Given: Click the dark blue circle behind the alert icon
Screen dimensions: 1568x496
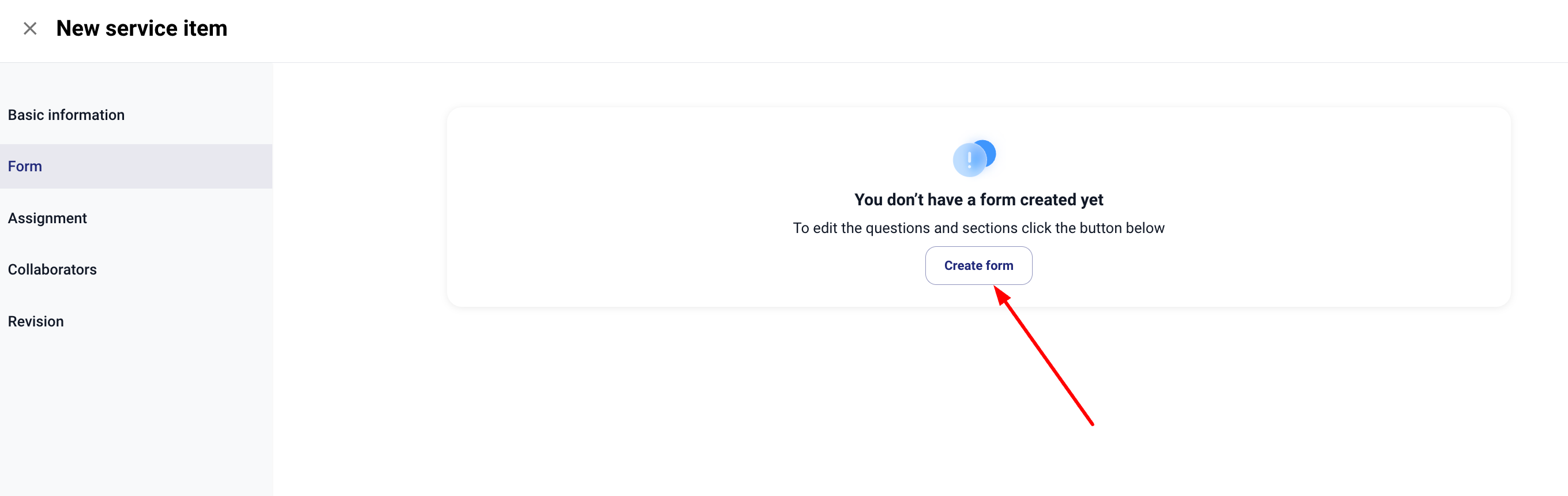Looking at the screenshot, I should point(987,150).
